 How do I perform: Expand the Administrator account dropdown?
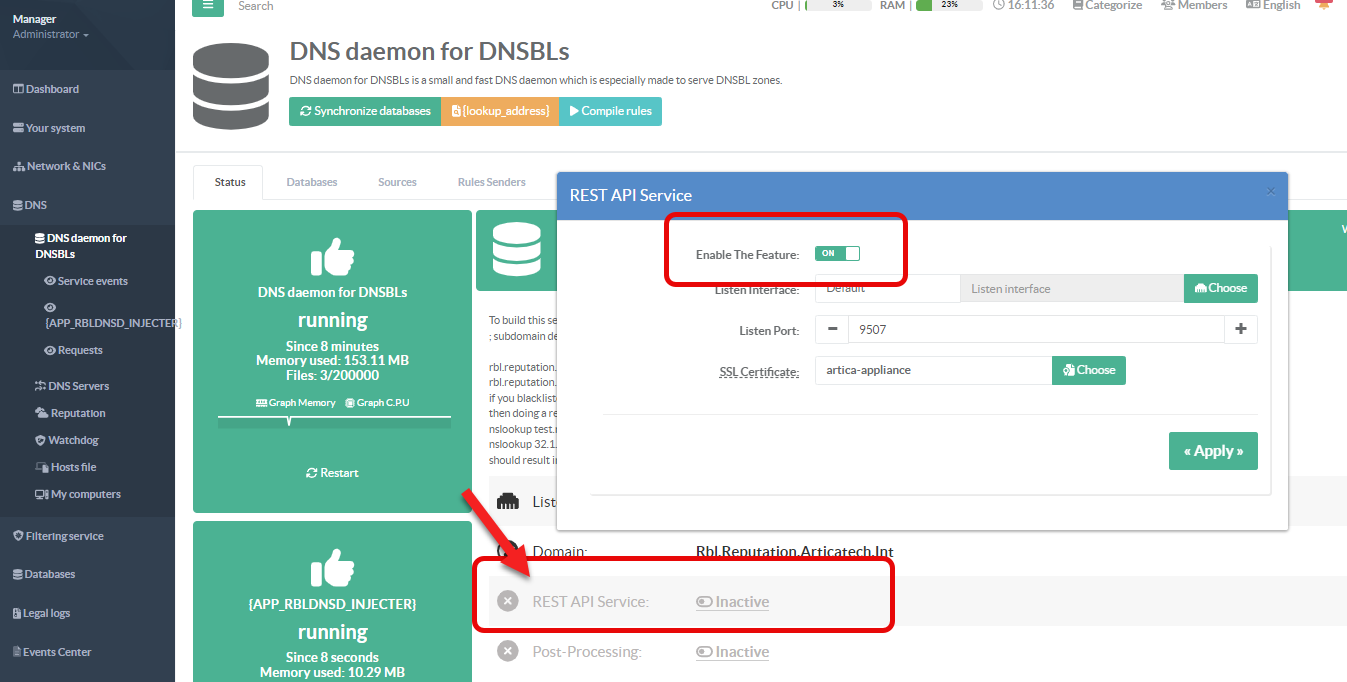pos(50,35)
